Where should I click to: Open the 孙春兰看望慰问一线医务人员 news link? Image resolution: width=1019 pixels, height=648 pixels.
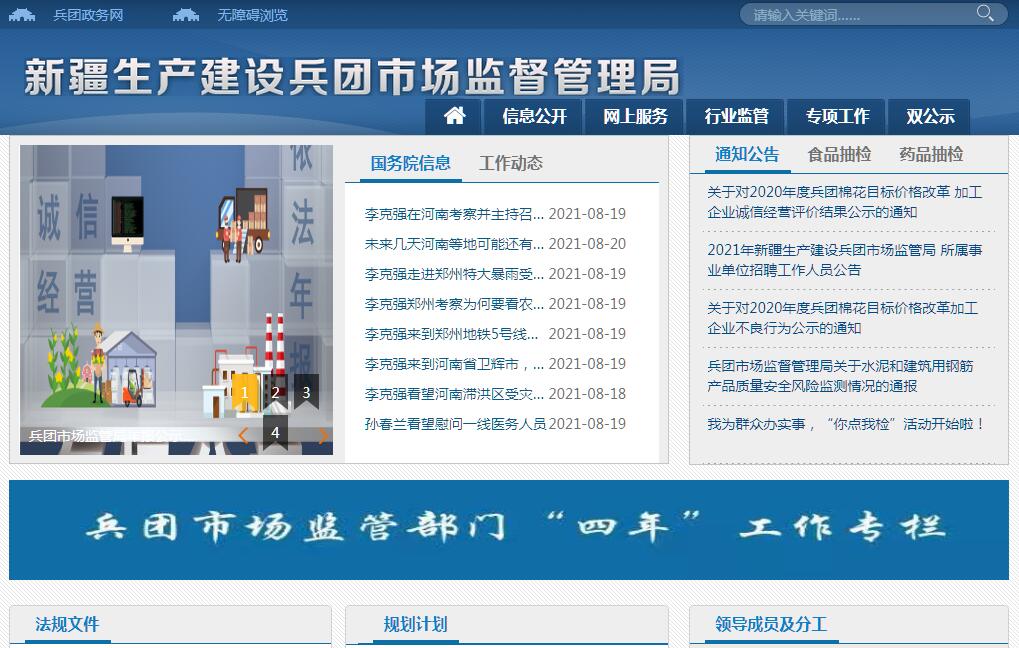coord(455,424)
